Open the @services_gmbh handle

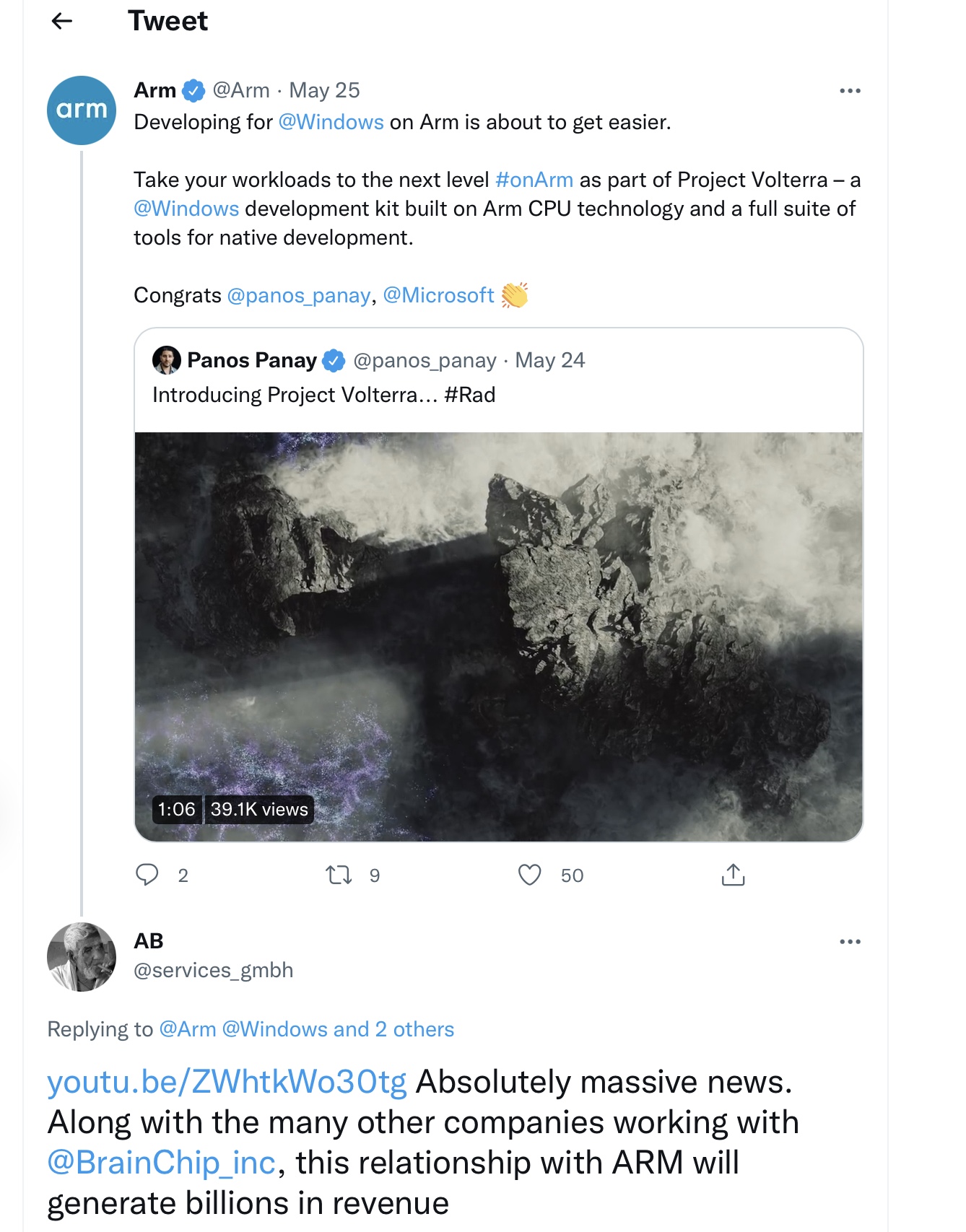[x=214, y=970]
